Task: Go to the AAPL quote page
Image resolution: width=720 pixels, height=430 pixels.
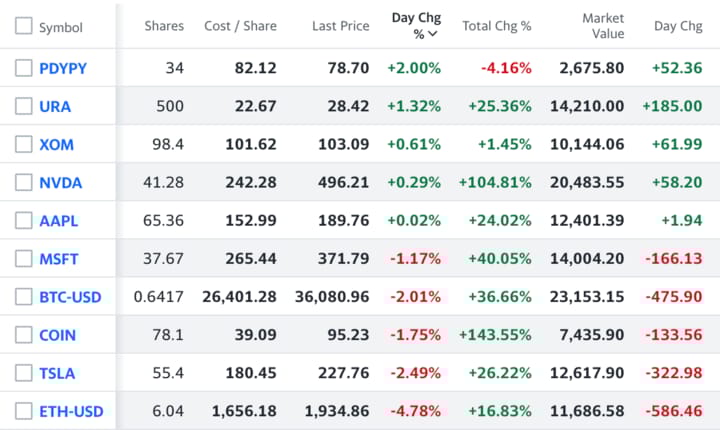Action: click(58, 221)
